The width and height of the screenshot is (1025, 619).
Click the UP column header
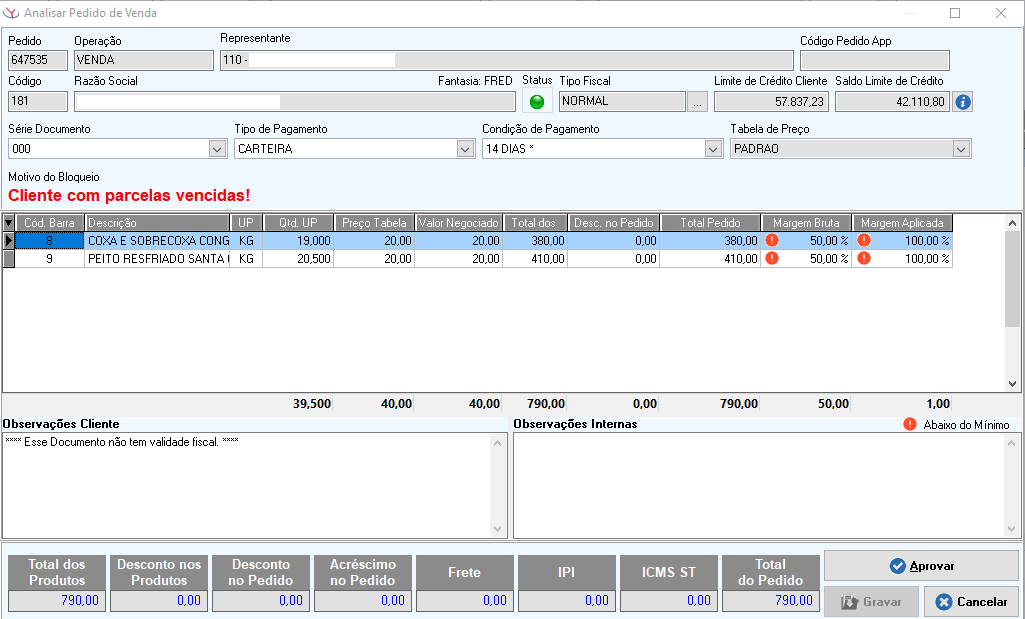pyautogui.click(x=246, y=223)
